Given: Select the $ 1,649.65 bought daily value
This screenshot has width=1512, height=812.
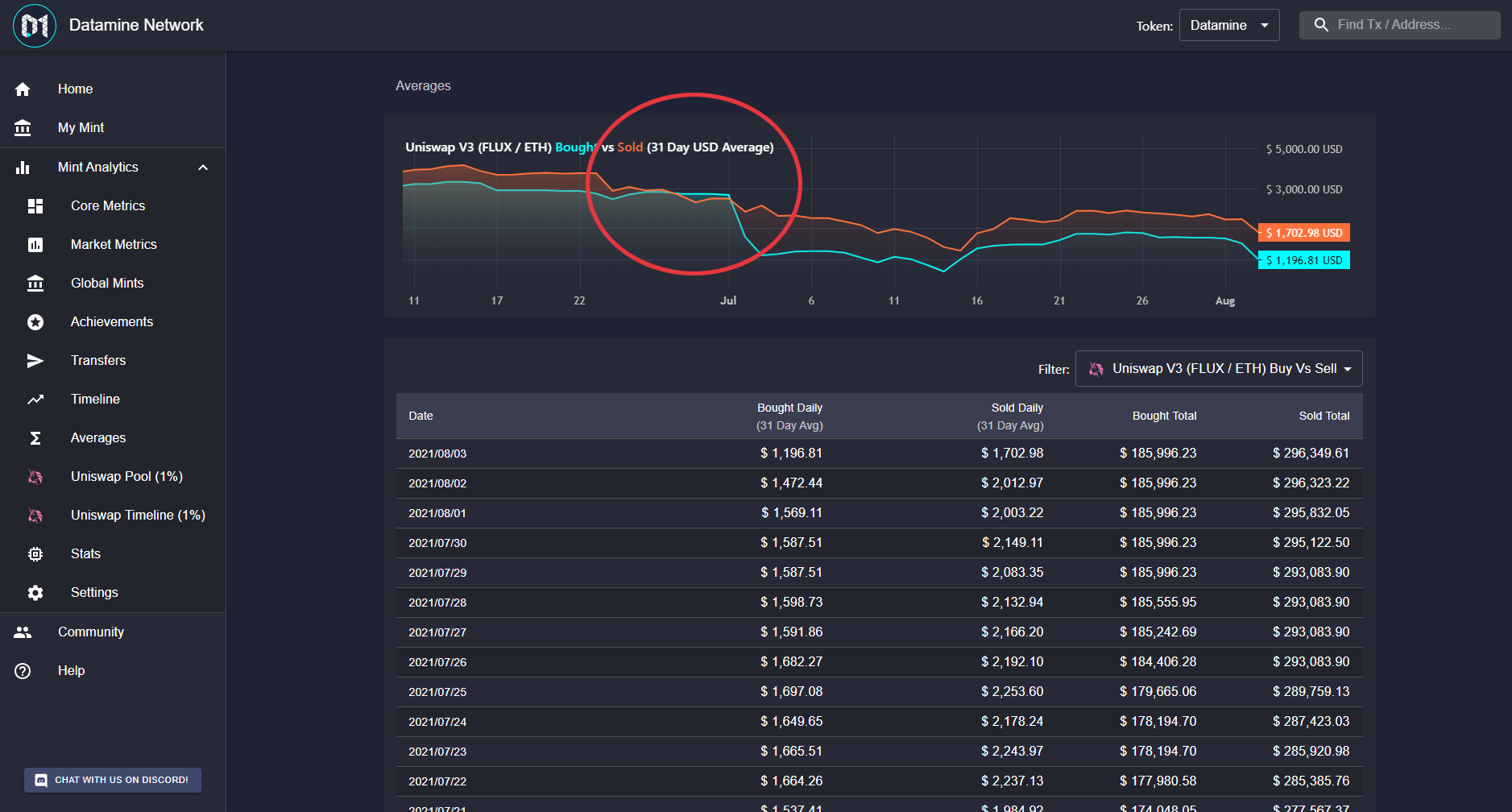Looking at the screenshot, I should [792, 722].
